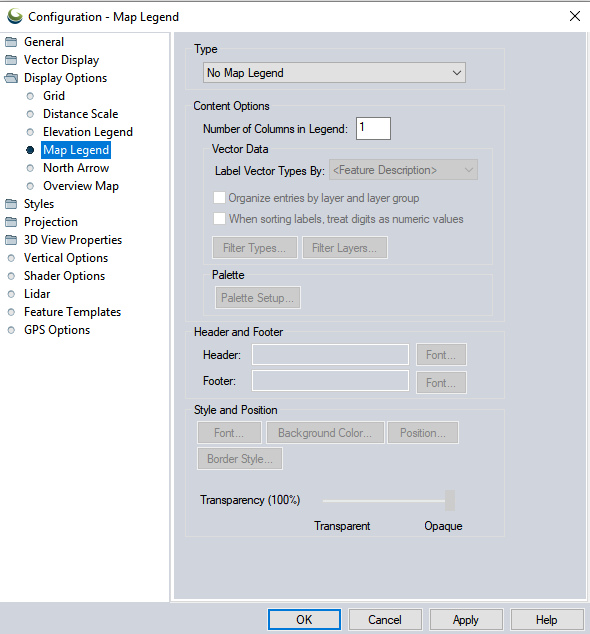The height and width of the screenshot is (634, 590).
Task: Click the Projection folder icon
Action: click(11, 222)
